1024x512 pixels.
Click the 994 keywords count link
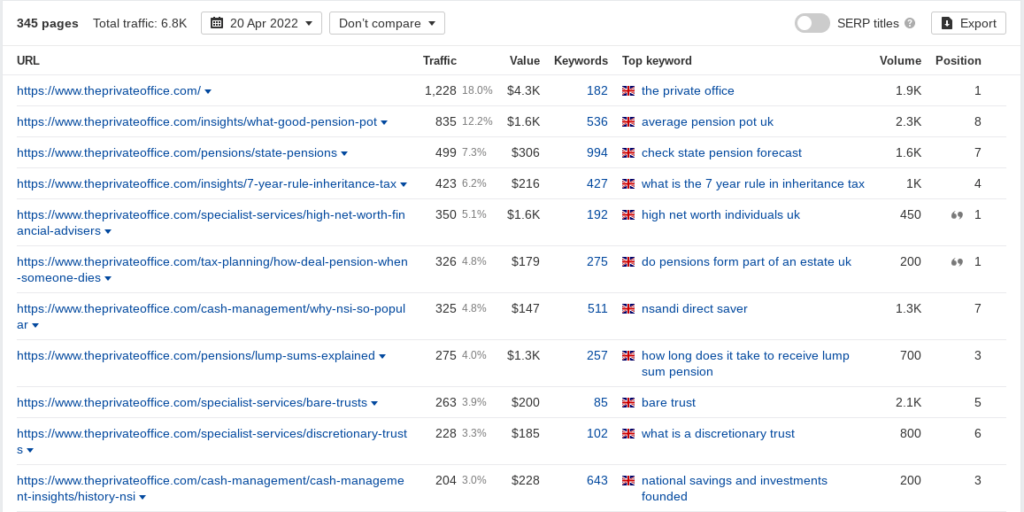(597, 153)
